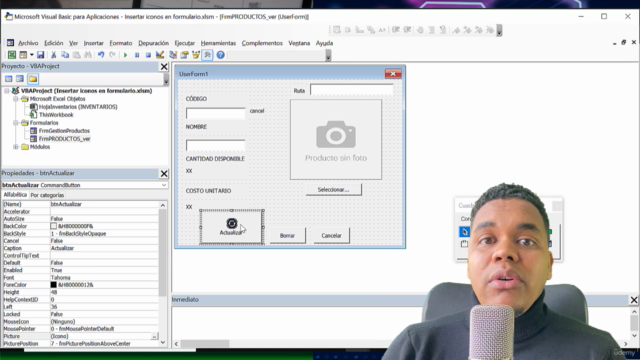The height and width of the screenshot is (360, 640).
Task: Switch to the Por categorías tab
Action: [x=47, y=195]
